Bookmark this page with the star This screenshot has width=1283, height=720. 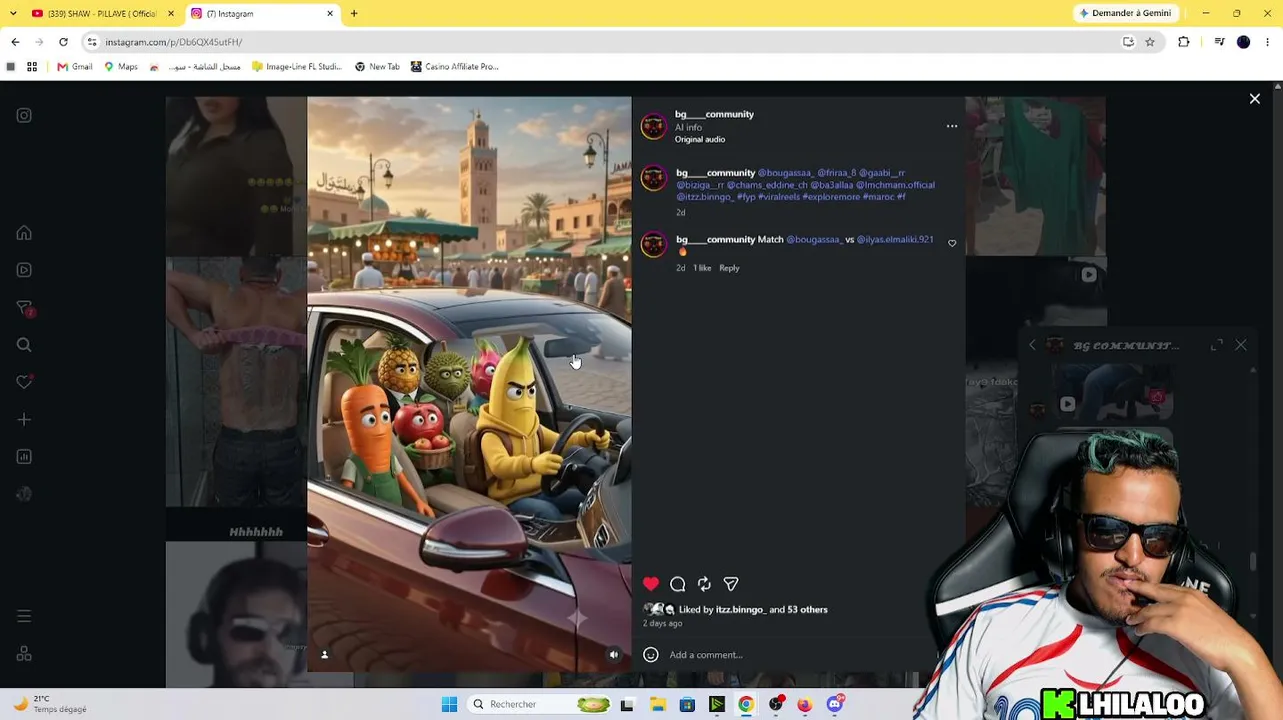coord(1150,42)
